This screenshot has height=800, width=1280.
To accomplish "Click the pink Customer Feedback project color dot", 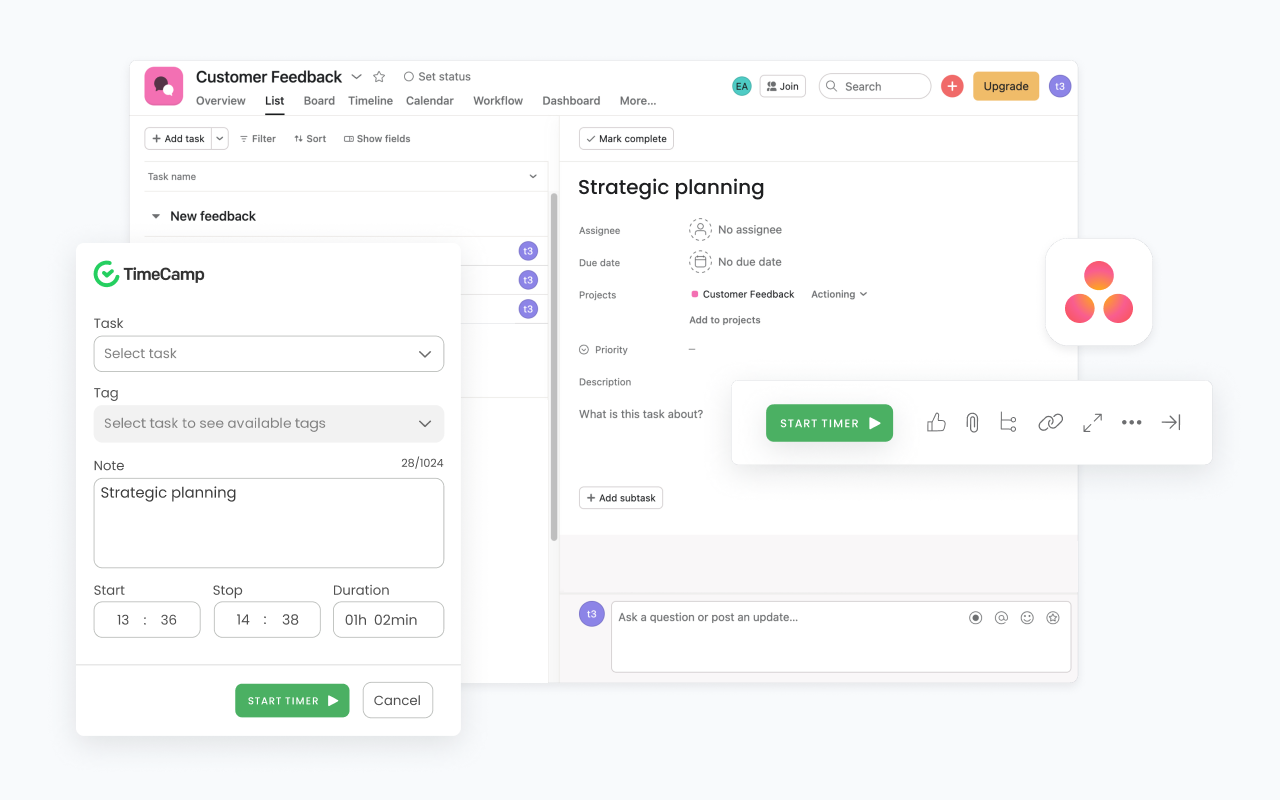I will [x=697, y=294].
